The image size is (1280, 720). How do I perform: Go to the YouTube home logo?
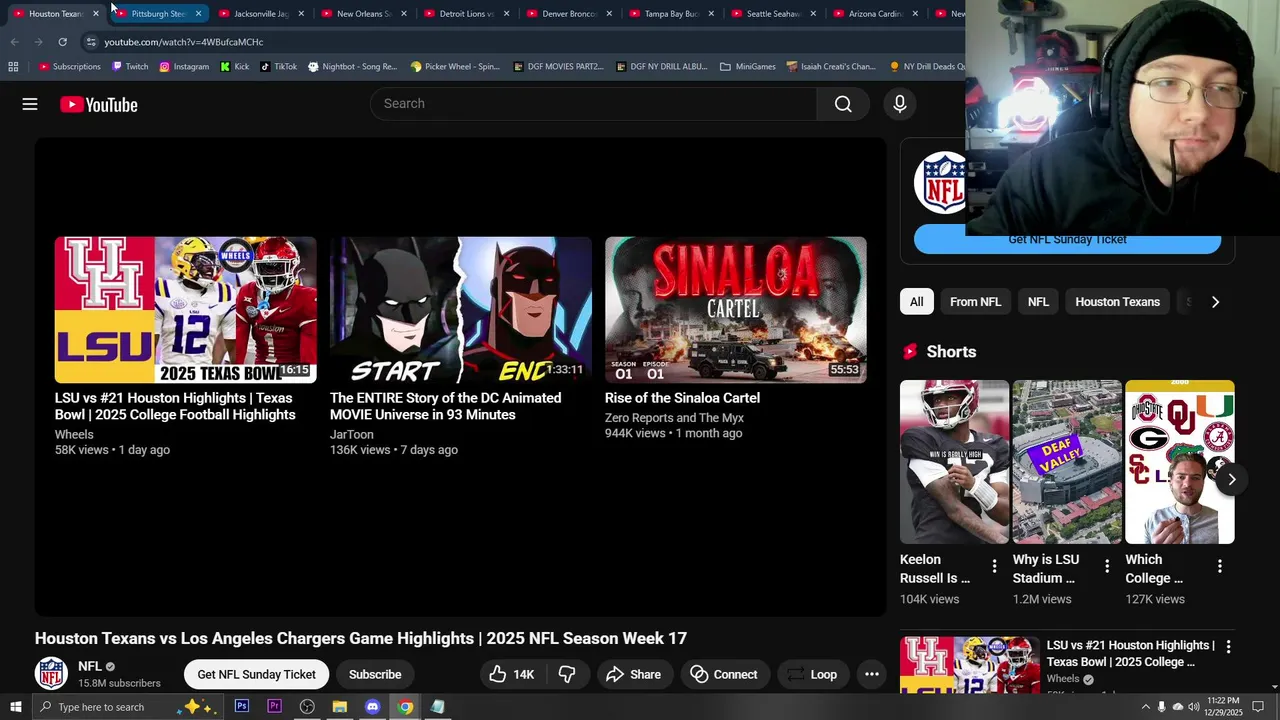(98, 104)
